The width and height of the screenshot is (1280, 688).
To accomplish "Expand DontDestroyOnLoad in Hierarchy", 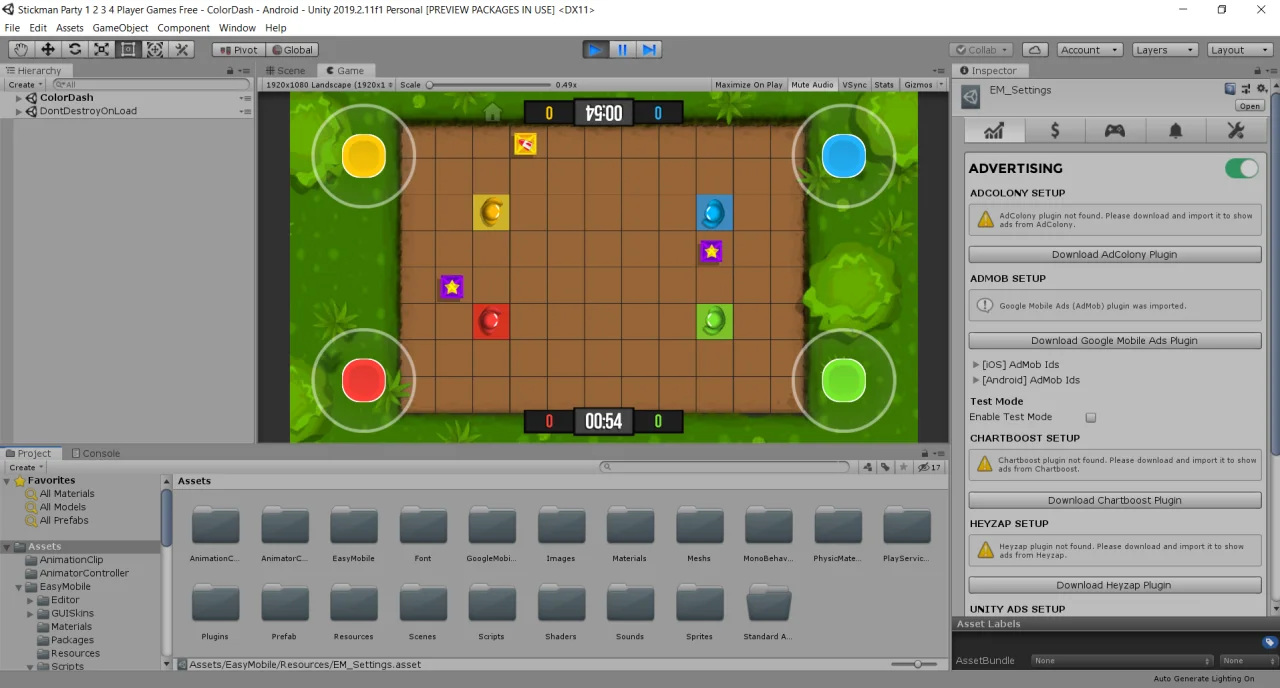I will click(19, 111).
